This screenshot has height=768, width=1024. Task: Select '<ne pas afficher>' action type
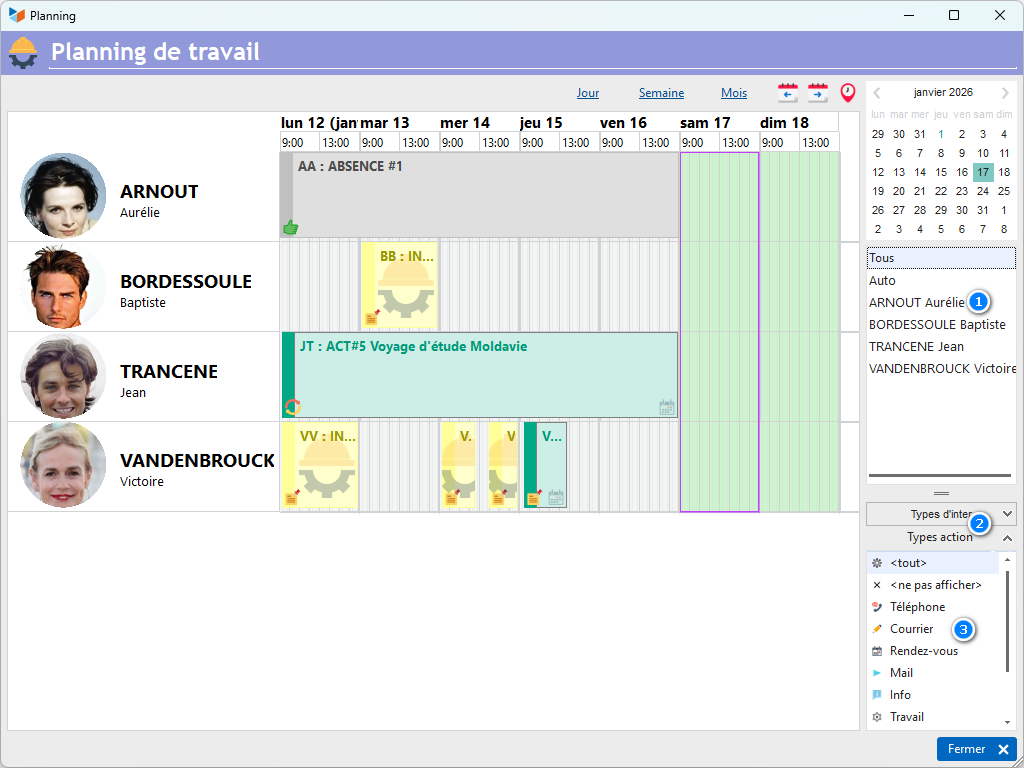pyautogui.click(x=935, y=585)
